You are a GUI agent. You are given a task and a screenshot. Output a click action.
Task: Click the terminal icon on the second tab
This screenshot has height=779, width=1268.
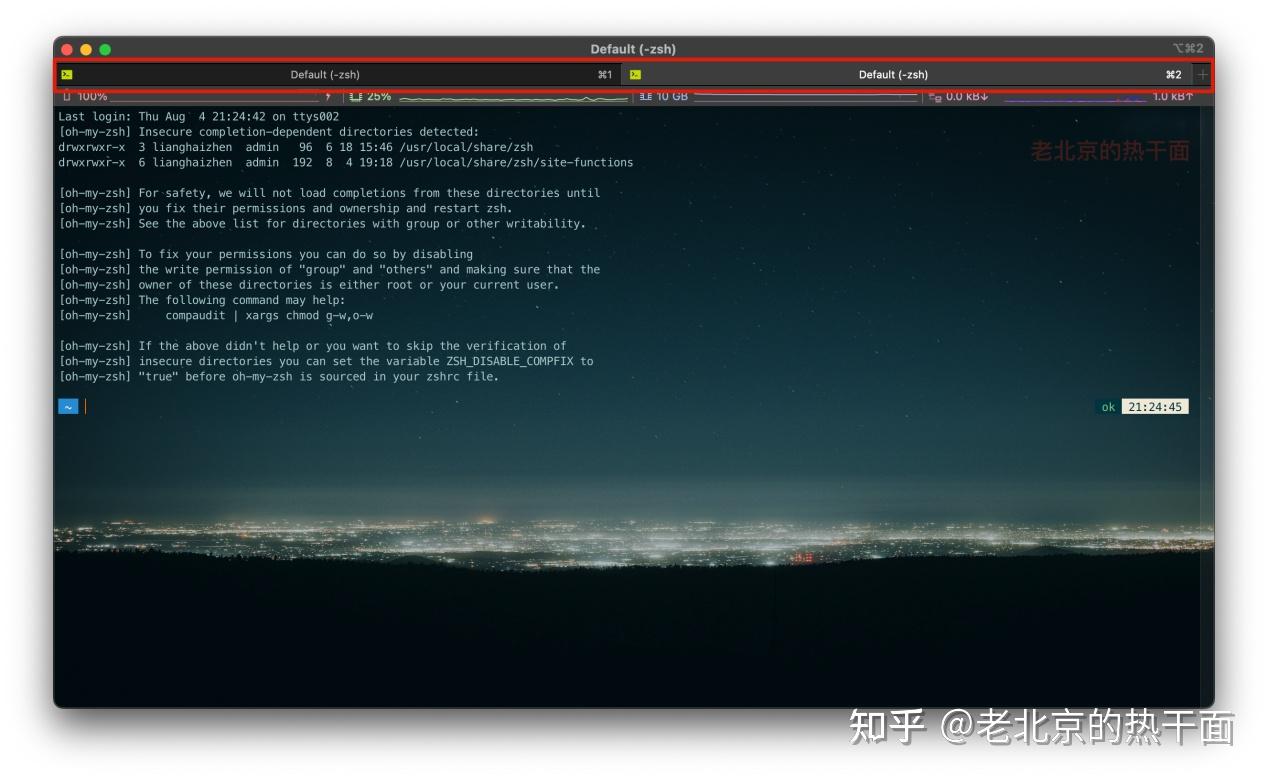(x=635, y=74)
